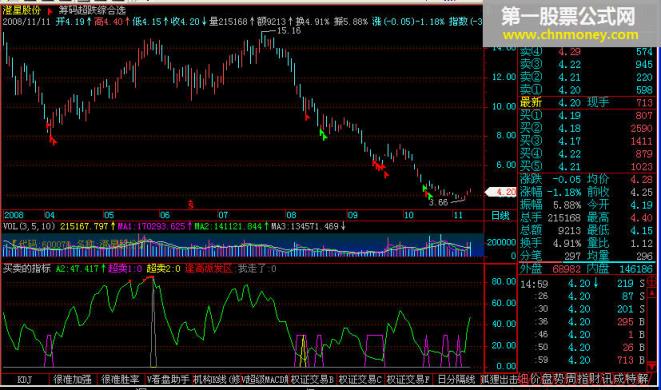Select the 财 tab in the side panel
This screenshot has height=390, width=661.
[x=594, y=379]
